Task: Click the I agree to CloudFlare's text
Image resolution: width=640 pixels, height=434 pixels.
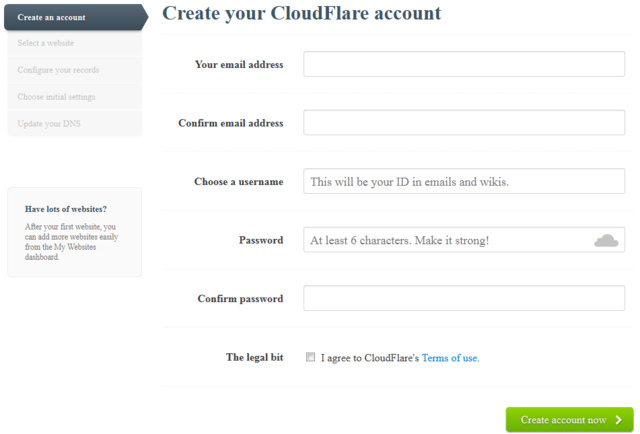Action: tap(370, 358)
